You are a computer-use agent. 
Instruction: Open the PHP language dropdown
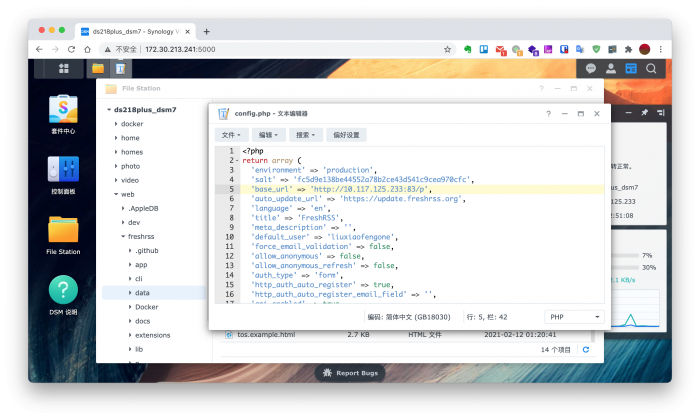click(x=570, y=317)
